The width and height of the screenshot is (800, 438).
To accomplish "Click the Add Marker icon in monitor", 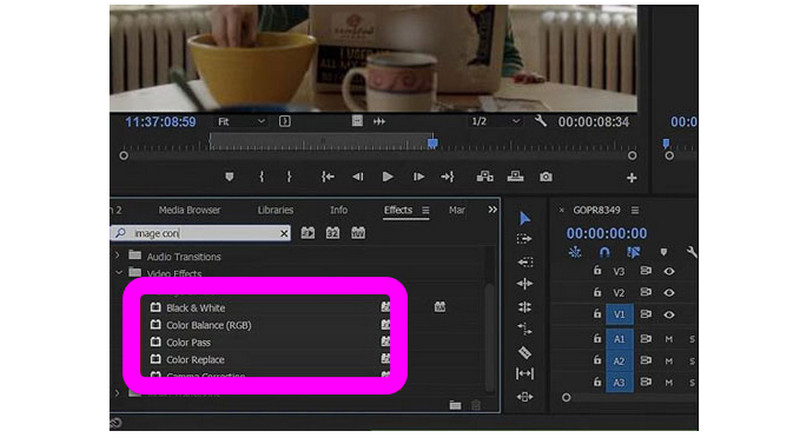I will point(229,177).
